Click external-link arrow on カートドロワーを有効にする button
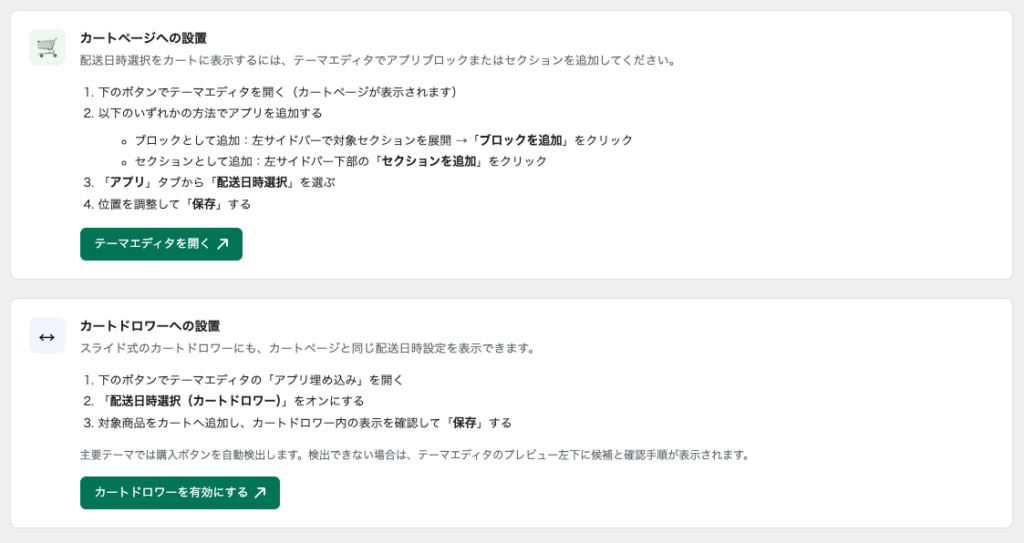Screen dimensions: 1024x543 [x=260, y=493]
